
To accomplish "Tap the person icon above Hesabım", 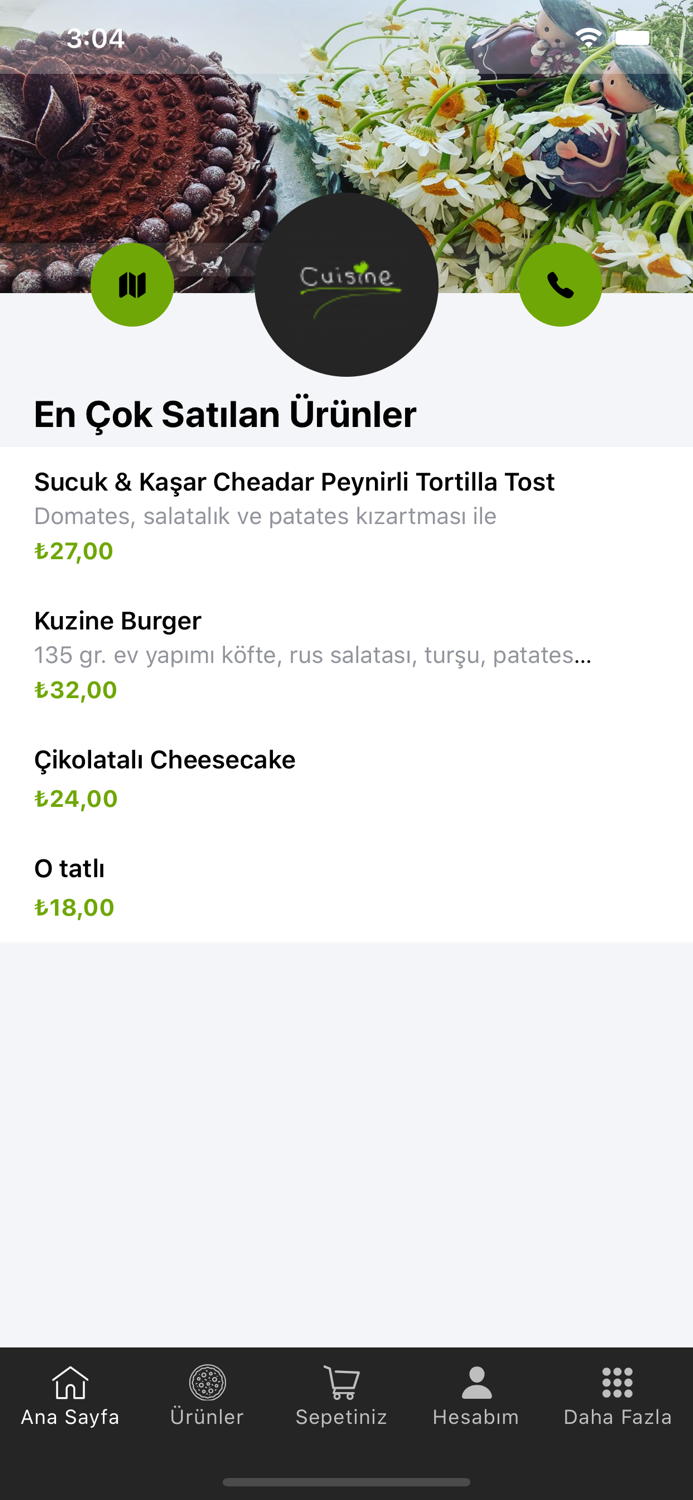I will point(475,1381).
